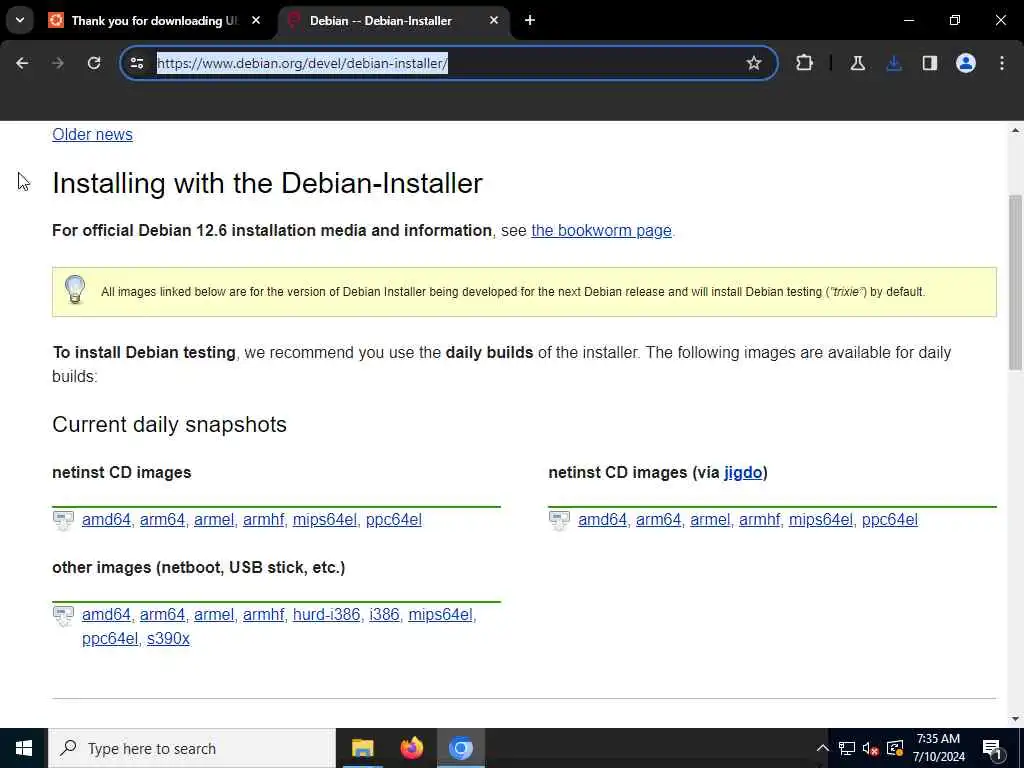
Task: Open the Chrome profile avatar
Action: (966, 63)
